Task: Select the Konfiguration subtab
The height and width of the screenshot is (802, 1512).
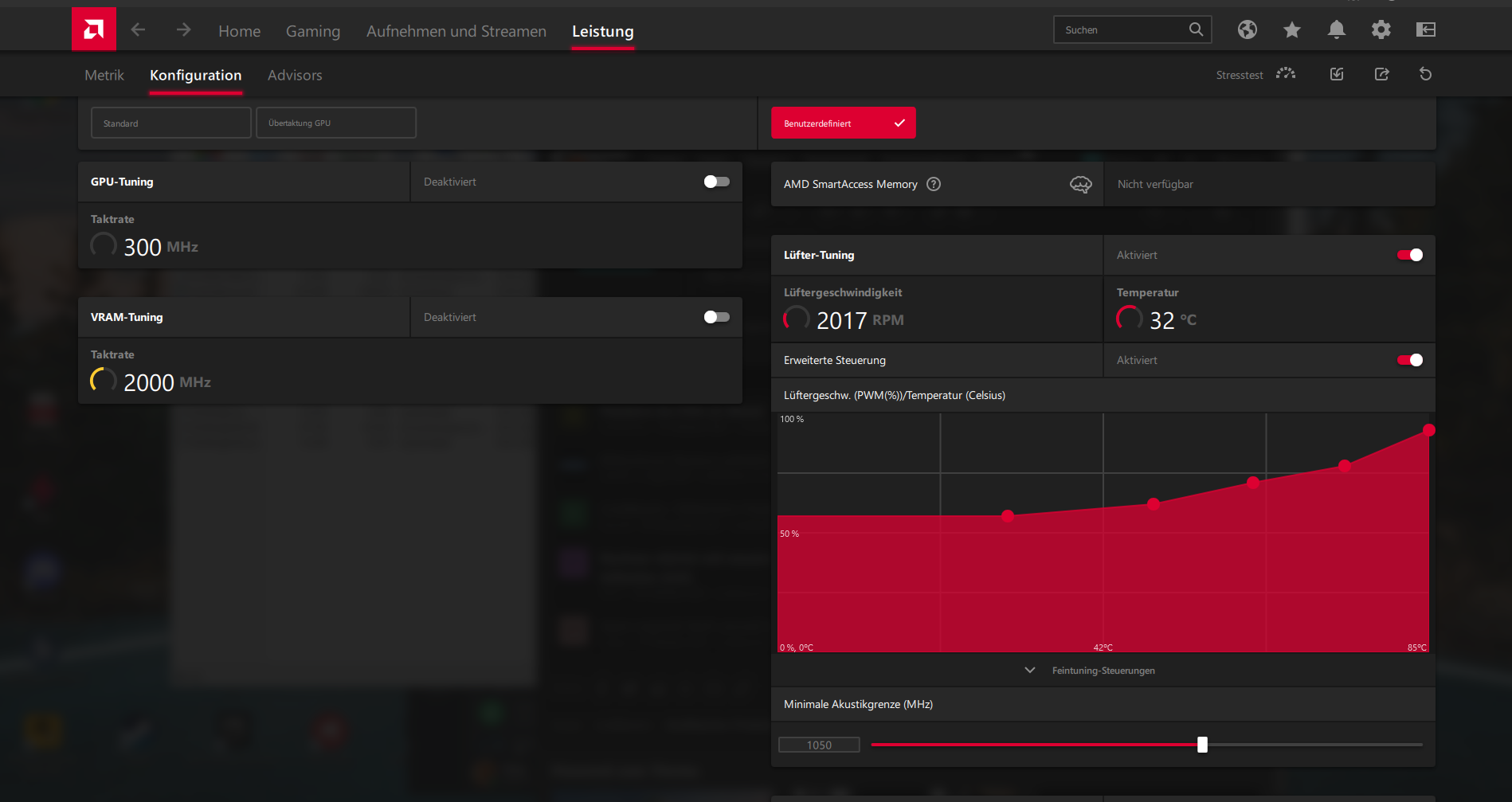Action: pos(196,75)
